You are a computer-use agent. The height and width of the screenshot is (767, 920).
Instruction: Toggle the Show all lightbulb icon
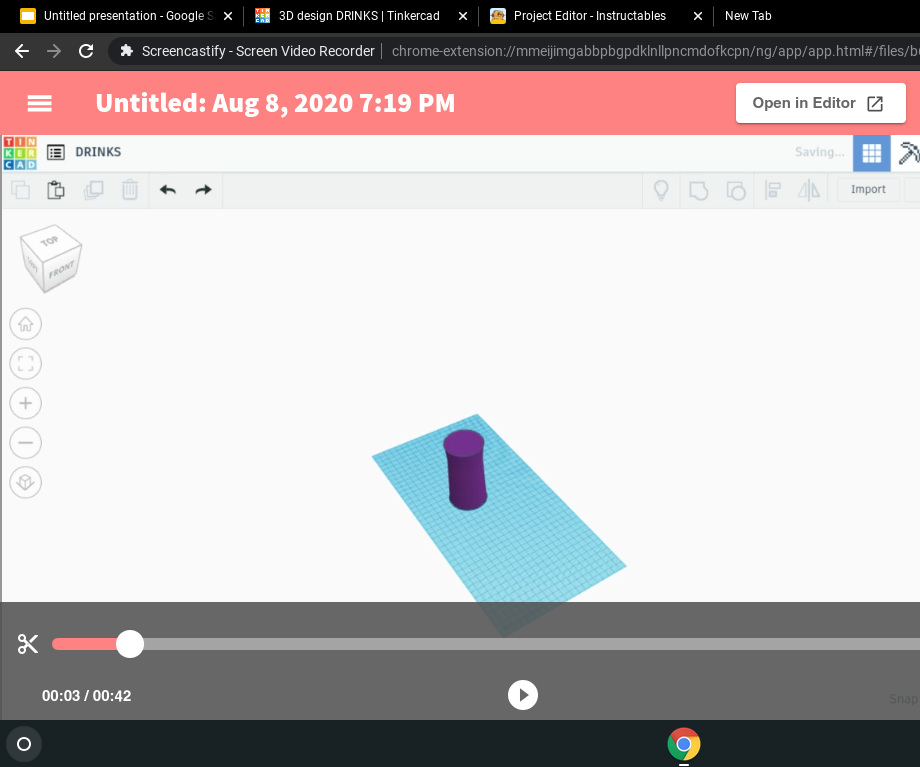point(661,190)
